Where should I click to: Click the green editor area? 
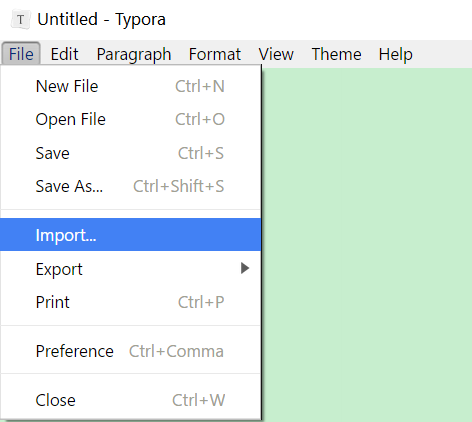point(367,245)
